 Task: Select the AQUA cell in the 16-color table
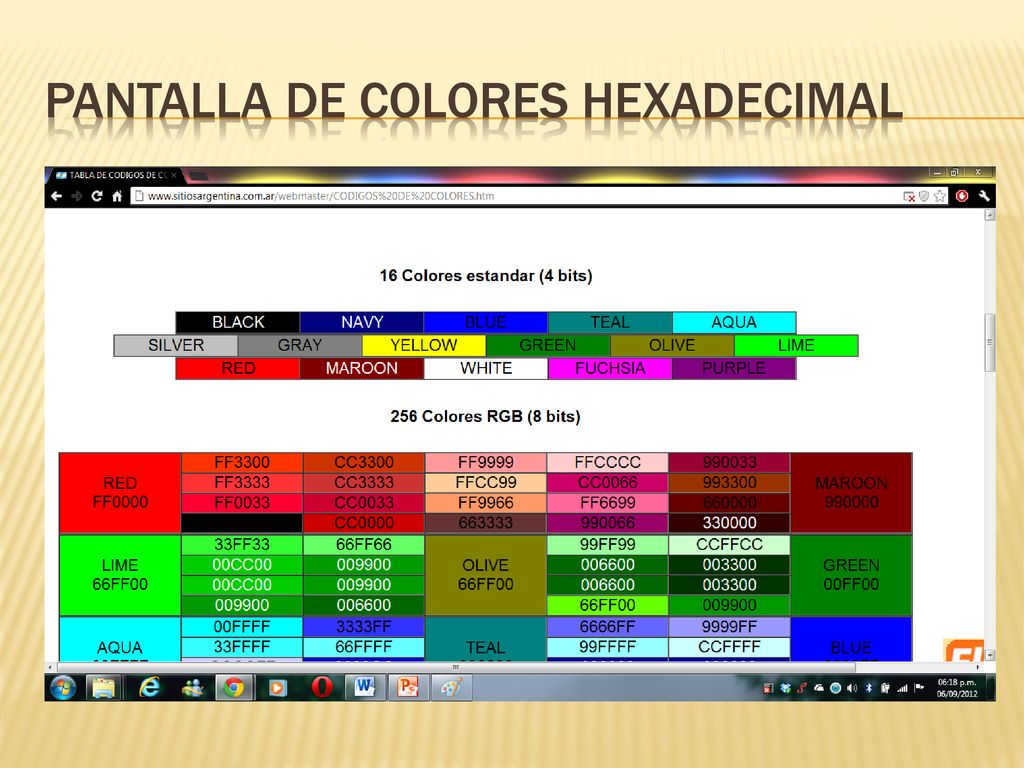734,322
